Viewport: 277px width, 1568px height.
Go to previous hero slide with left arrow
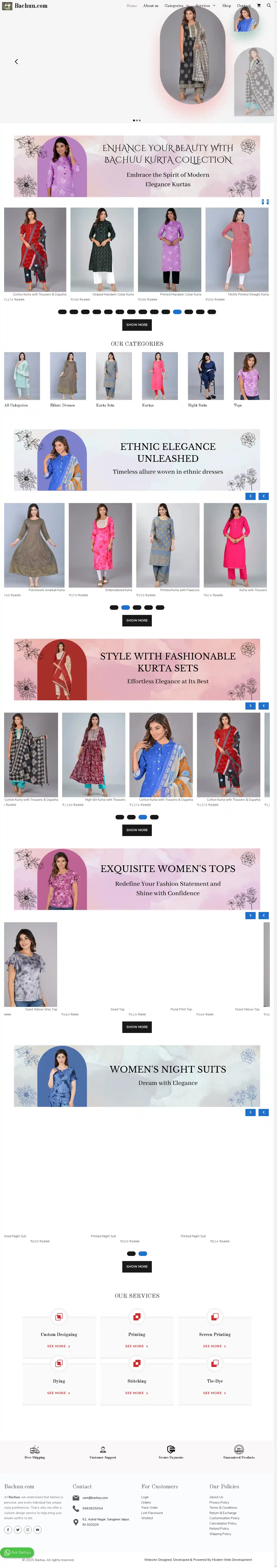pos(16,61)
